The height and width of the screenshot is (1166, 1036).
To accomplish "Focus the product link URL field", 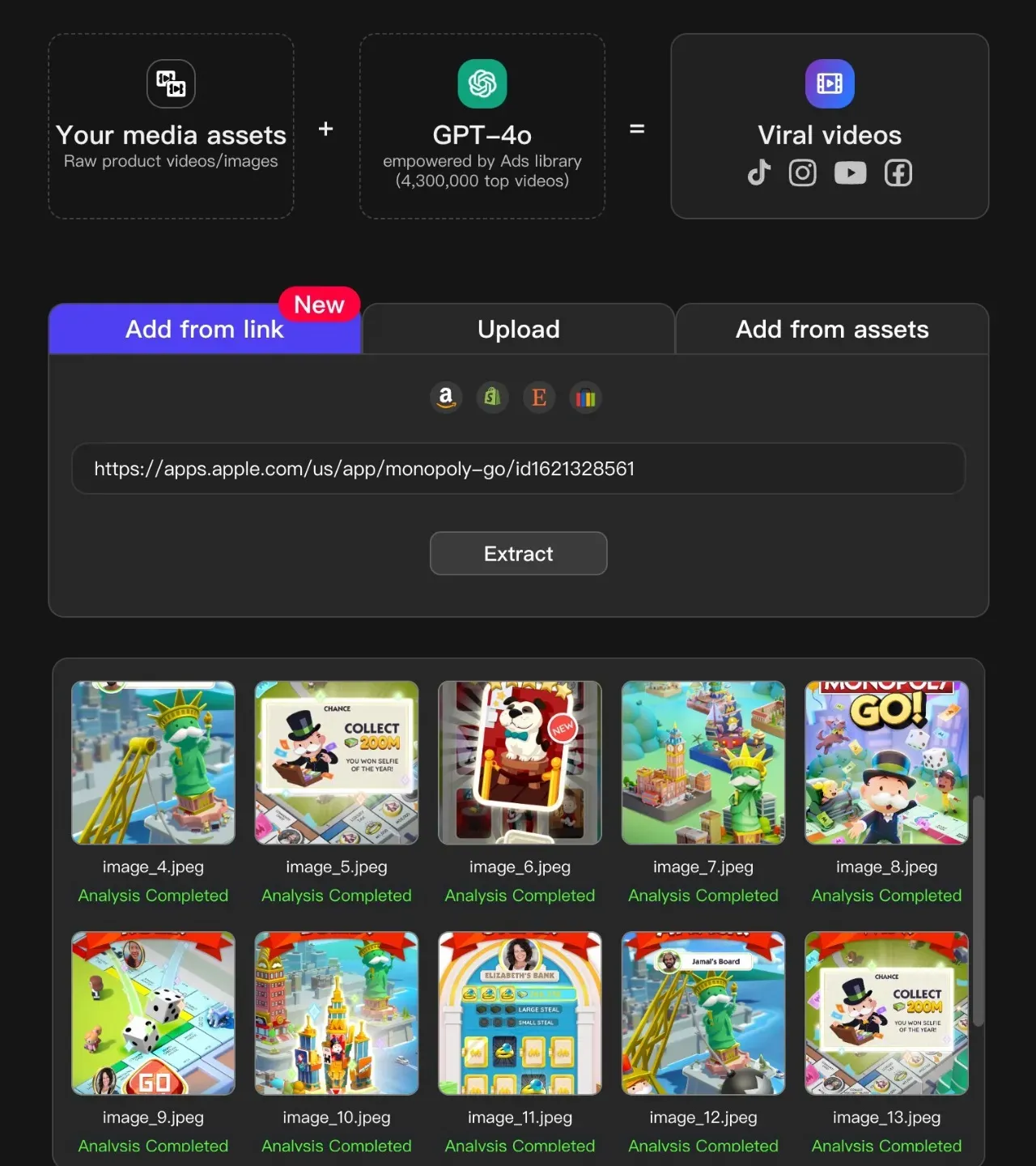I will click(x=519, y=469).
